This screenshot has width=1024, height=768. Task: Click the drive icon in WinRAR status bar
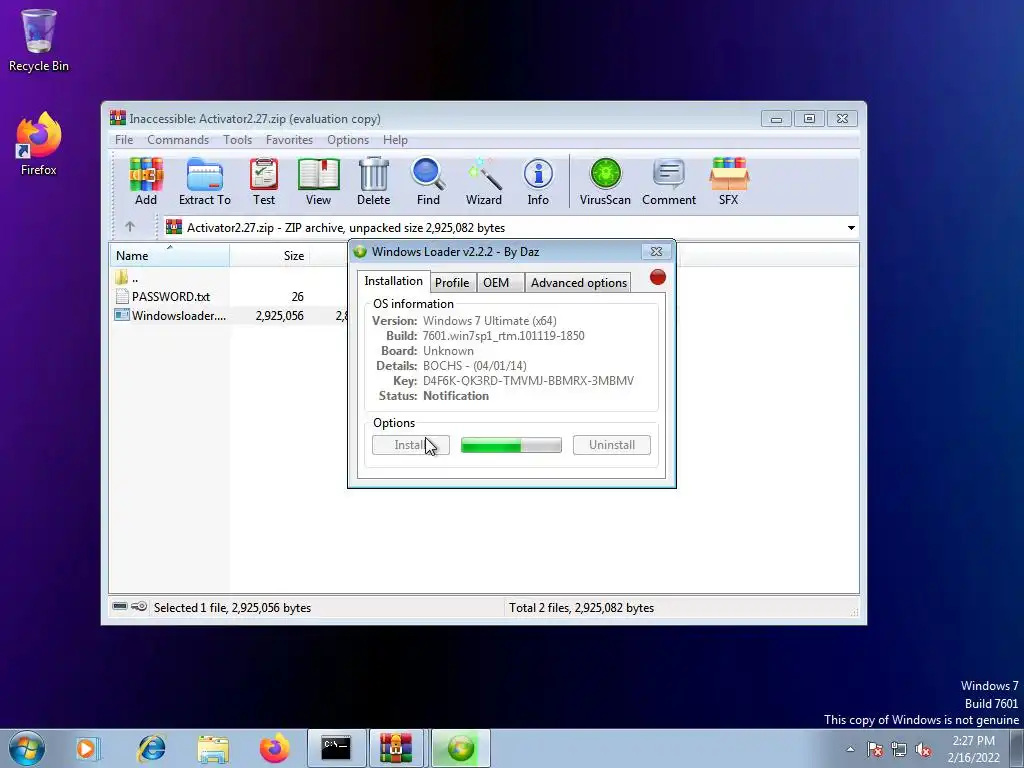120,607
